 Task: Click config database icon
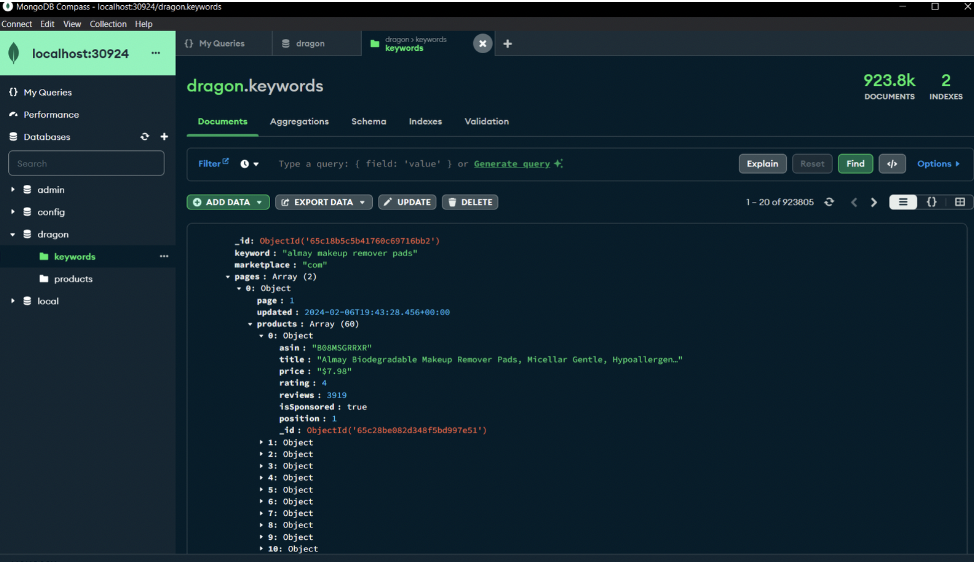tap(27, 212)
